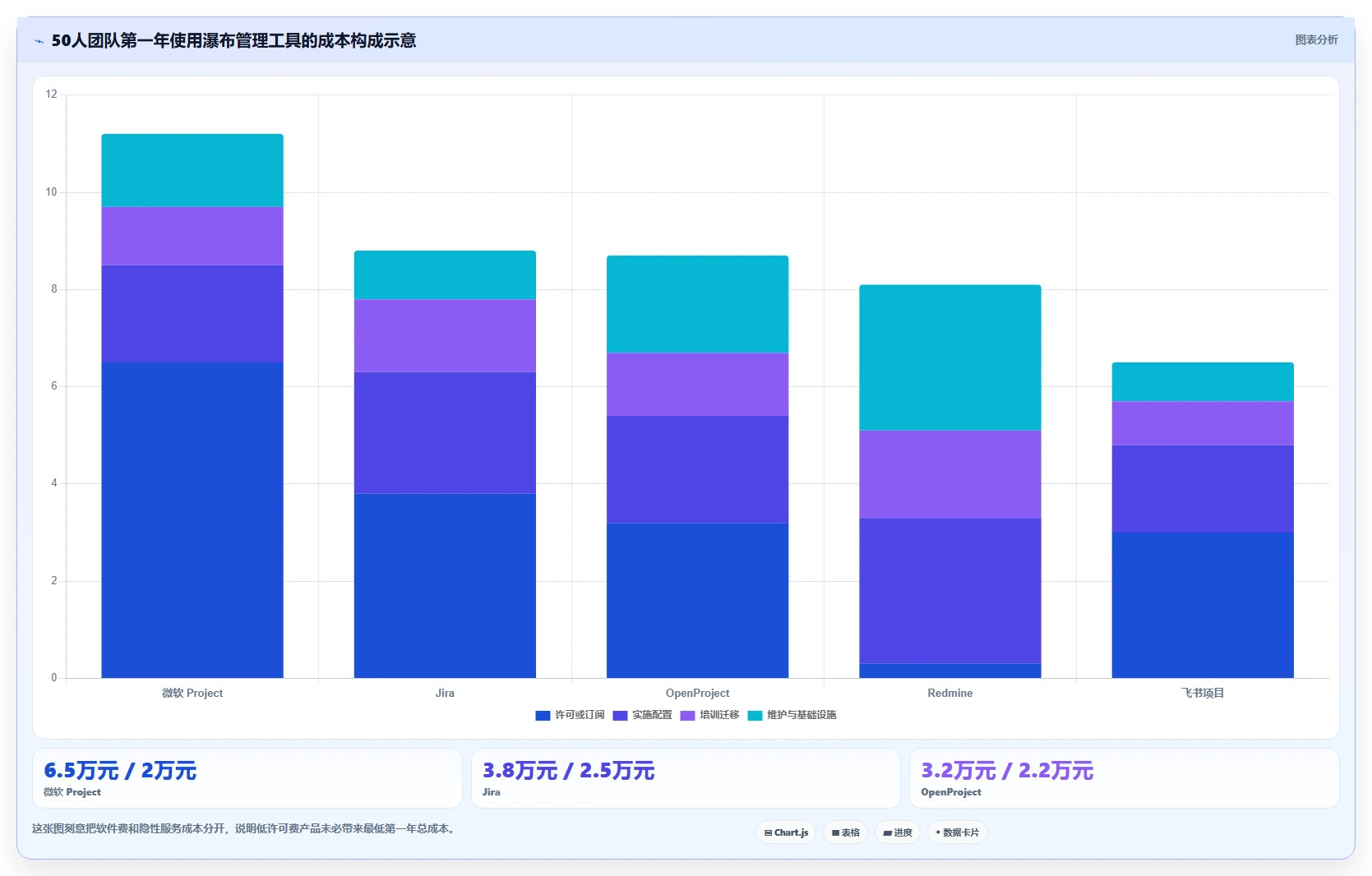Click 飞书项目's 实施配置 bar segment
The image size is (1372, 876).
click(1203, 489)
